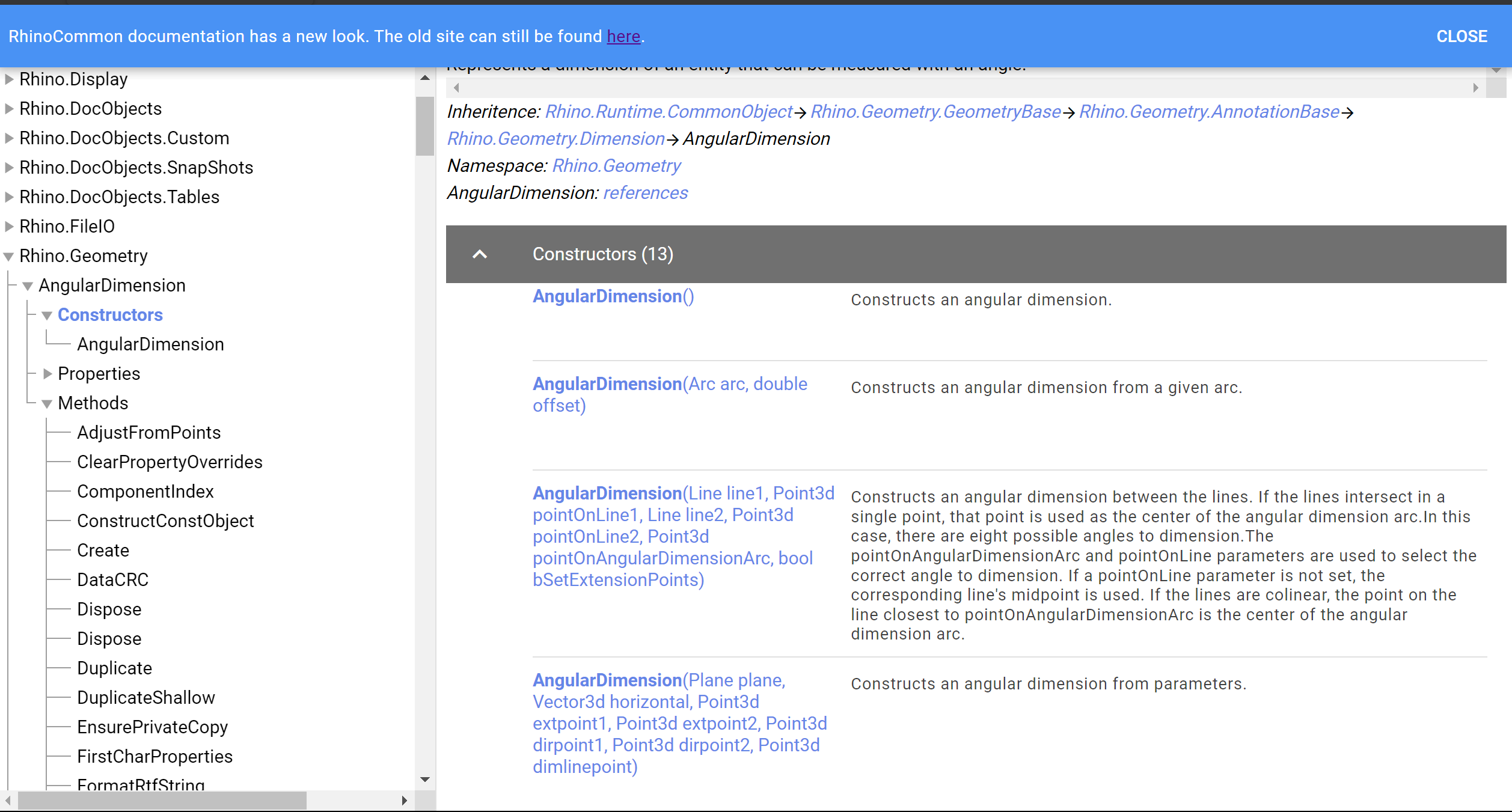Open the Rhino.Geometry namespace link

click(x=616, y=166)
